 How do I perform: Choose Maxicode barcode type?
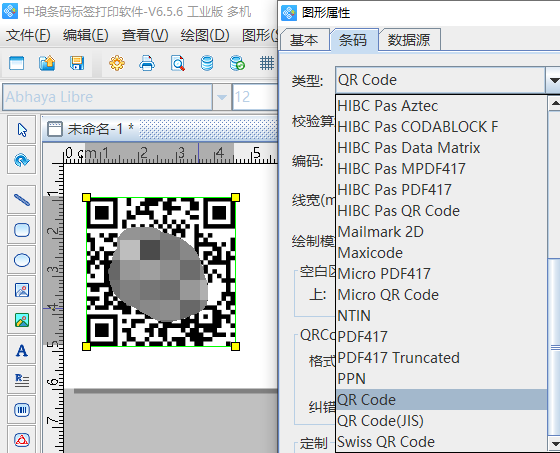441,253
